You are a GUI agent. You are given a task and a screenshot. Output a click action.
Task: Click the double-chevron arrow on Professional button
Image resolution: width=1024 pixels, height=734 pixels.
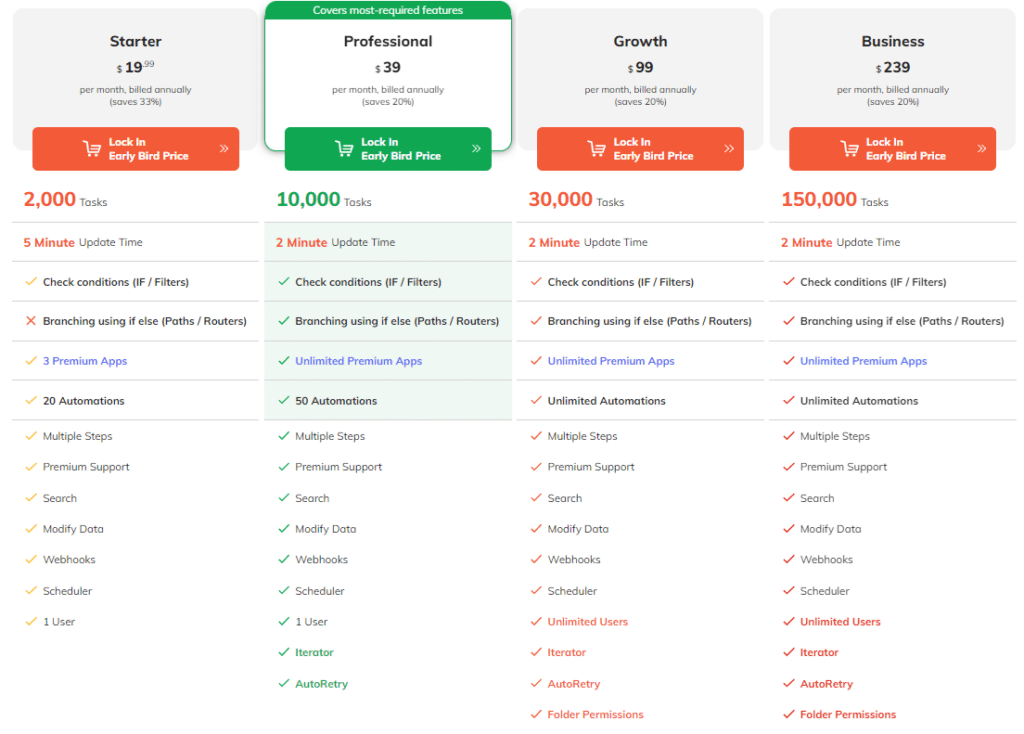click(476, 149)
